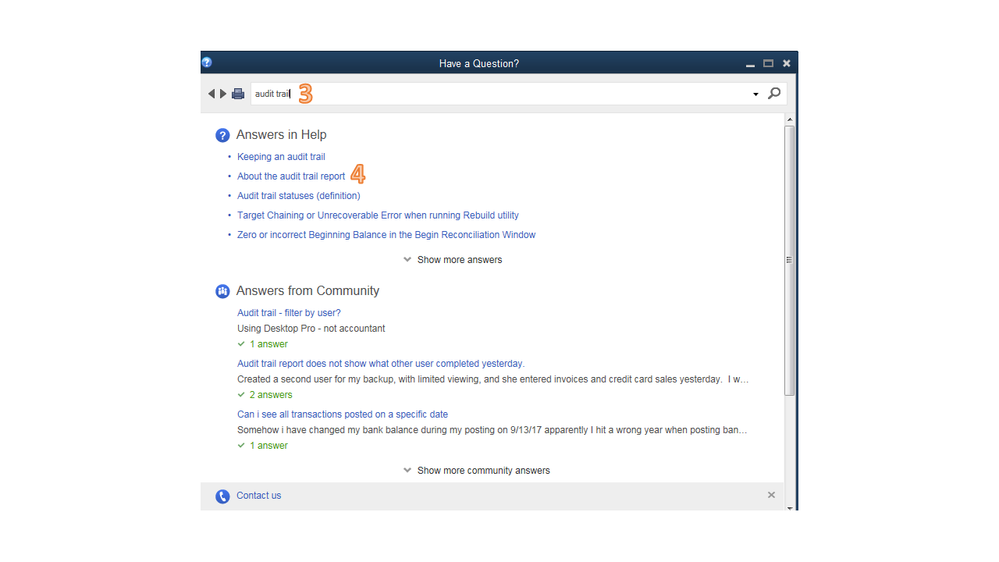999x562 pixels.
Task: Click the Answers from Community icon
Action: (222, 291)
